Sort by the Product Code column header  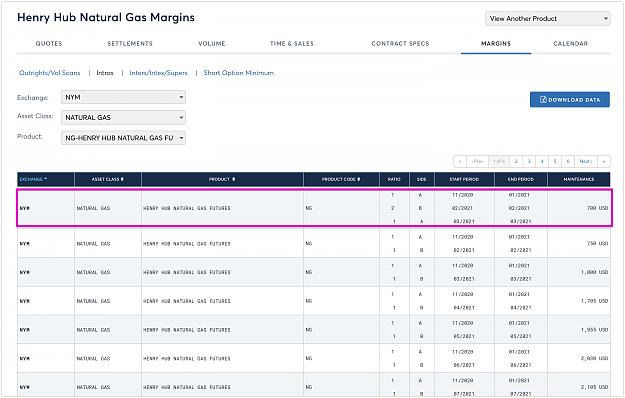coord(341,179)
